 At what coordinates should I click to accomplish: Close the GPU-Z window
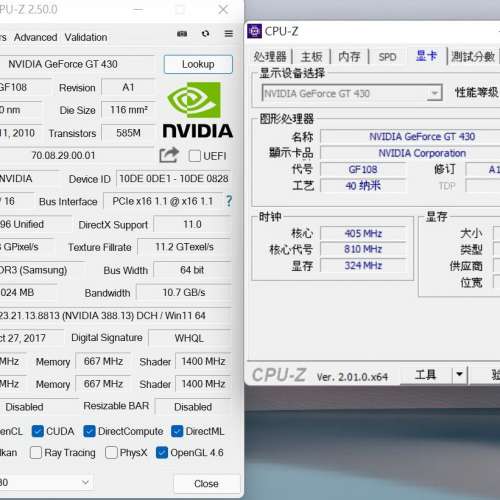click(x=223, y=9)
